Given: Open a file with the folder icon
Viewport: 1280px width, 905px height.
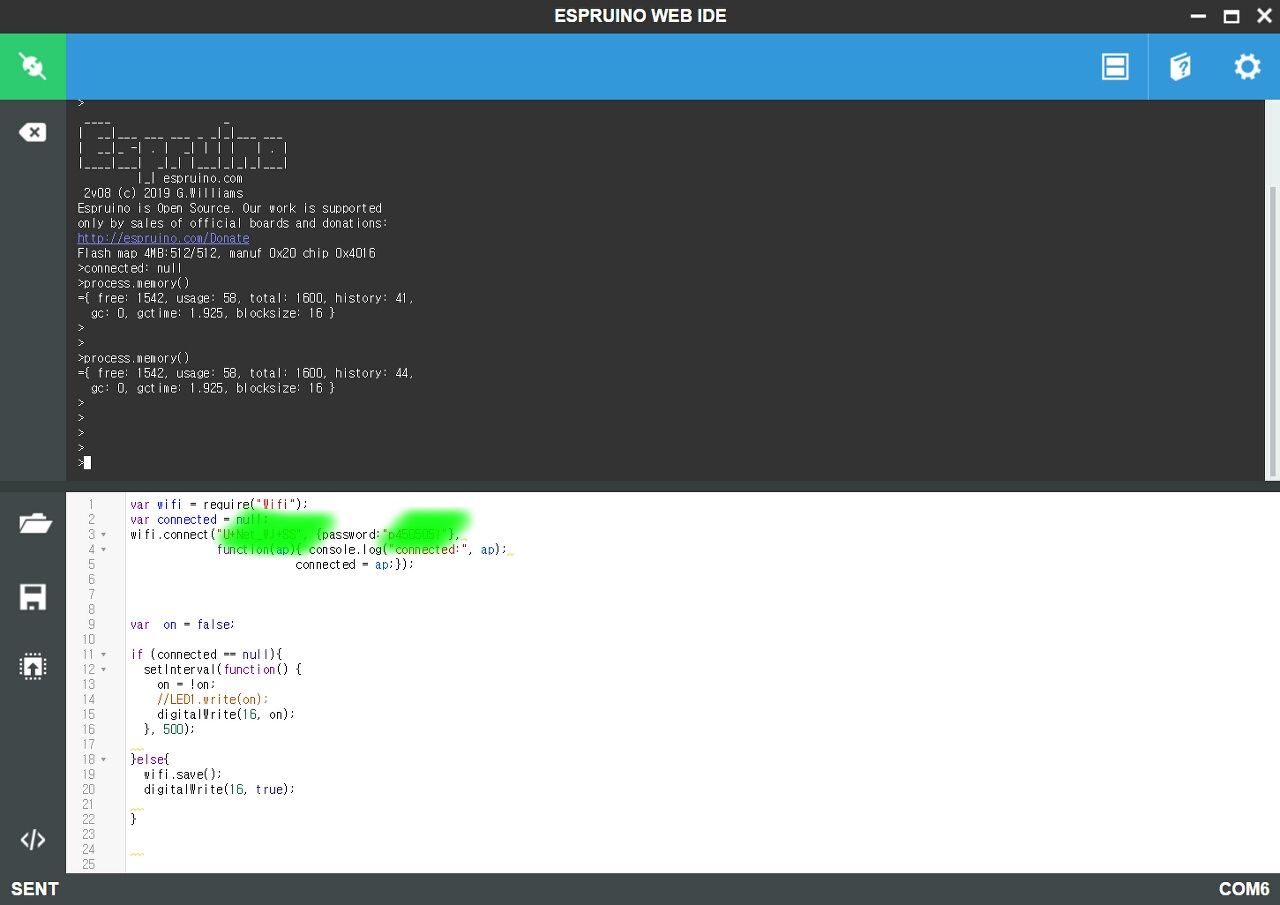Looking at the screenshot, I should point(34,523).
